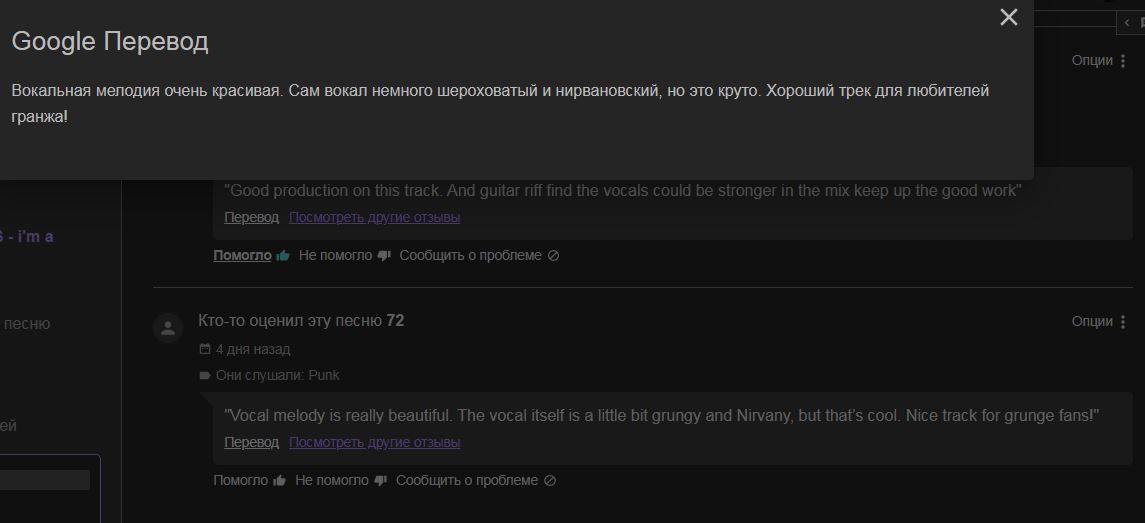This screenshot has height=523, width=1145.
Task: Close the Google Перевод popup
Action: point(1009,17)
